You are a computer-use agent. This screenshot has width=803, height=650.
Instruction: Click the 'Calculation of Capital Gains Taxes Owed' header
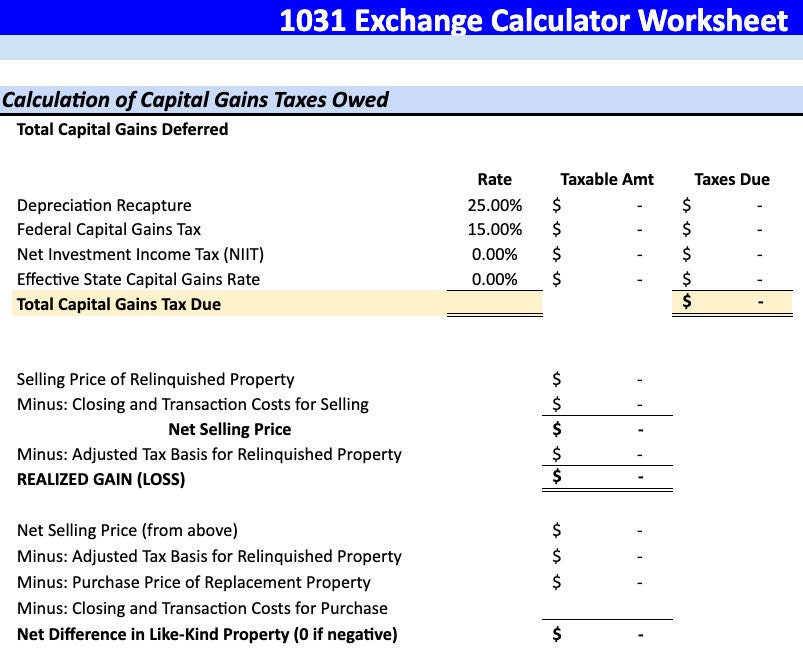195,99
